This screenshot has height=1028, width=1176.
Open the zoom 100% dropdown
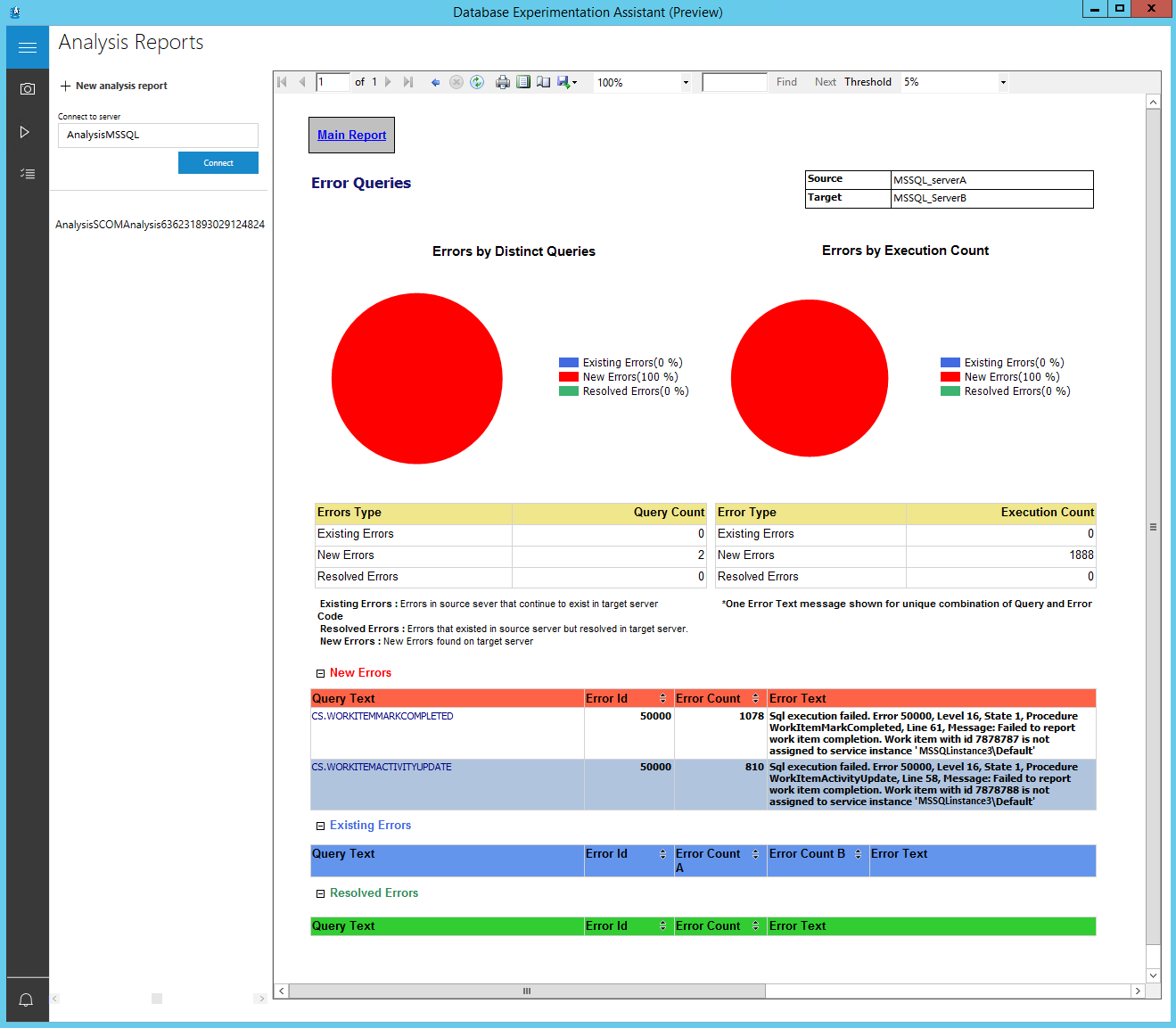tap(686, 82)
